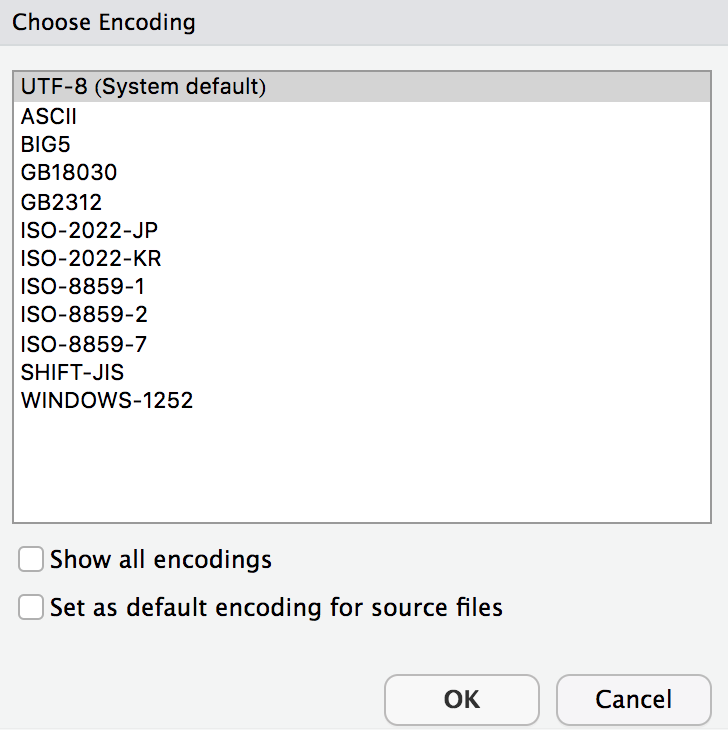Pick GB18030 in the list

tap(68, 173)
